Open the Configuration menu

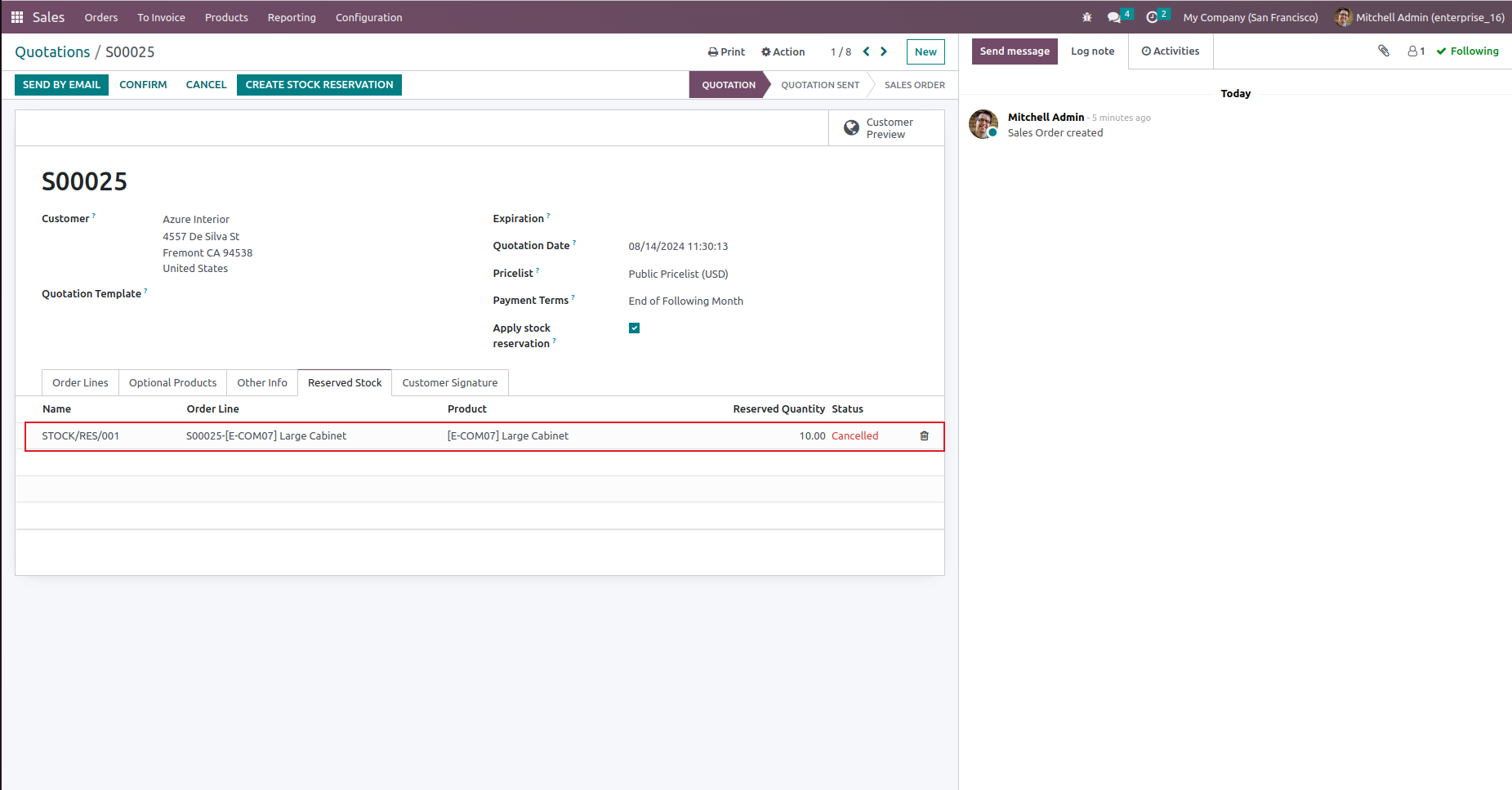(368, 17)
